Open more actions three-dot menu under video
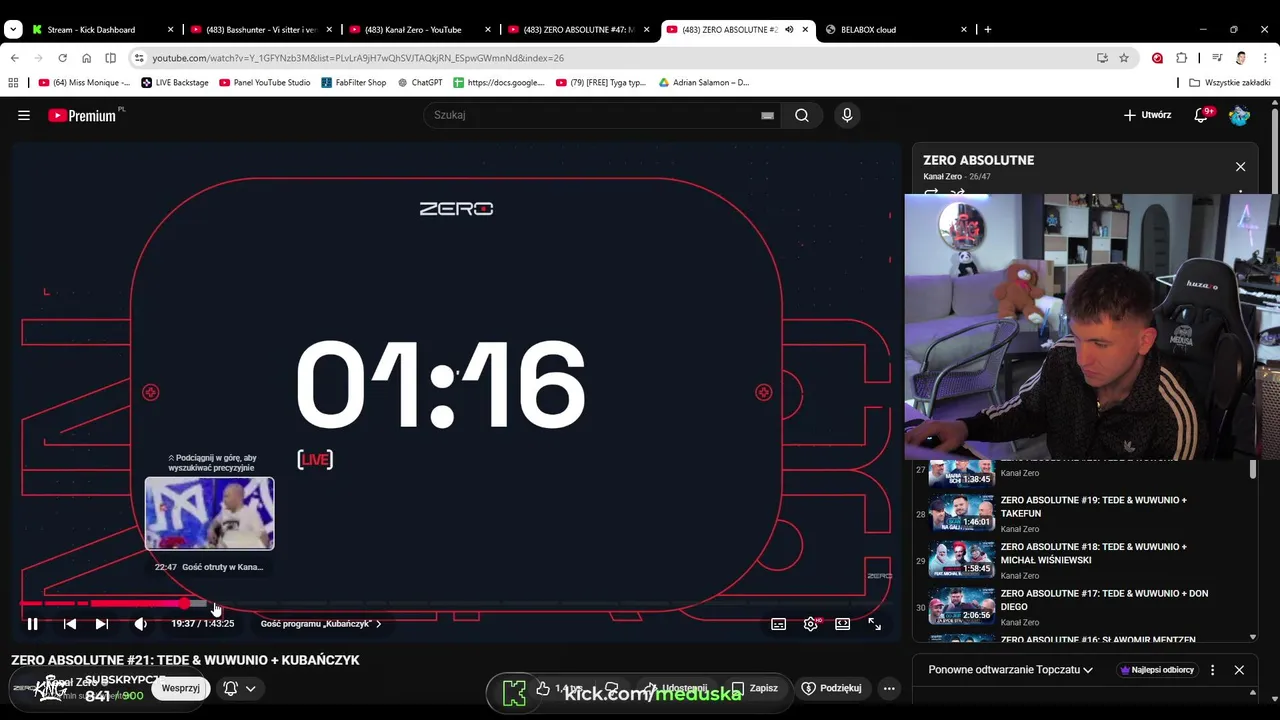The height and width of the screenshot is (720, 1280). pos(889,688)
